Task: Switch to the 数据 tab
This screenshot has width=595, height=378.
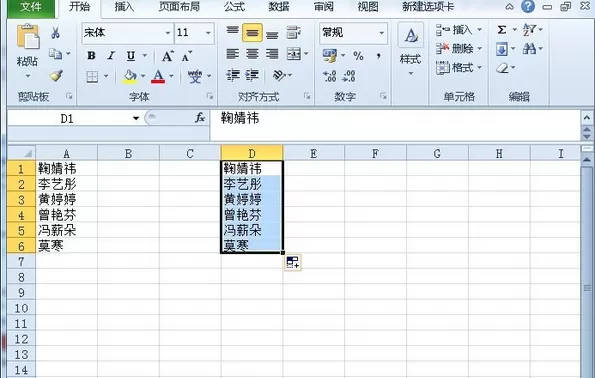Action: point(279,7)
